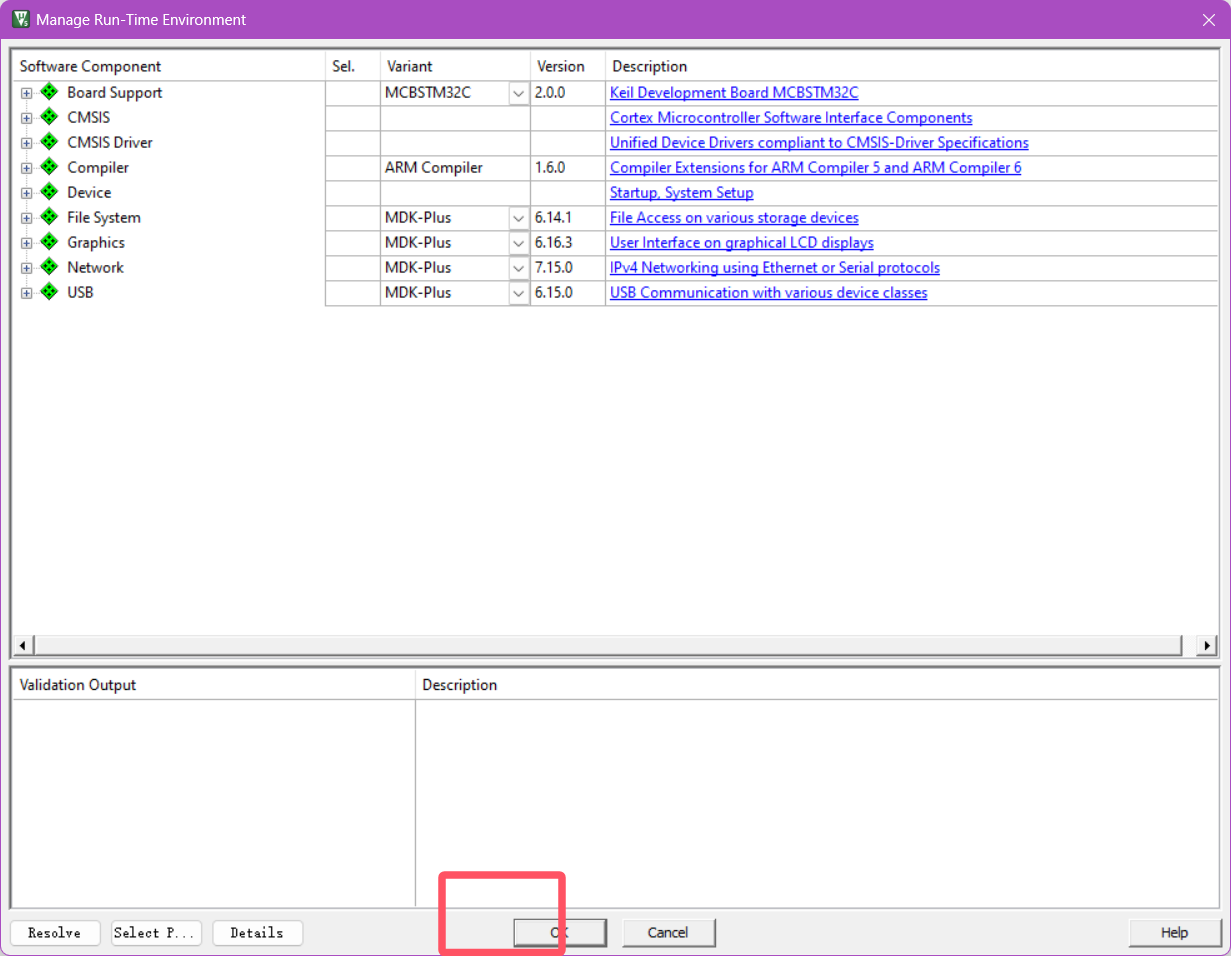
Task: Click the Software Component column header
Action: (x=168, y=66)
